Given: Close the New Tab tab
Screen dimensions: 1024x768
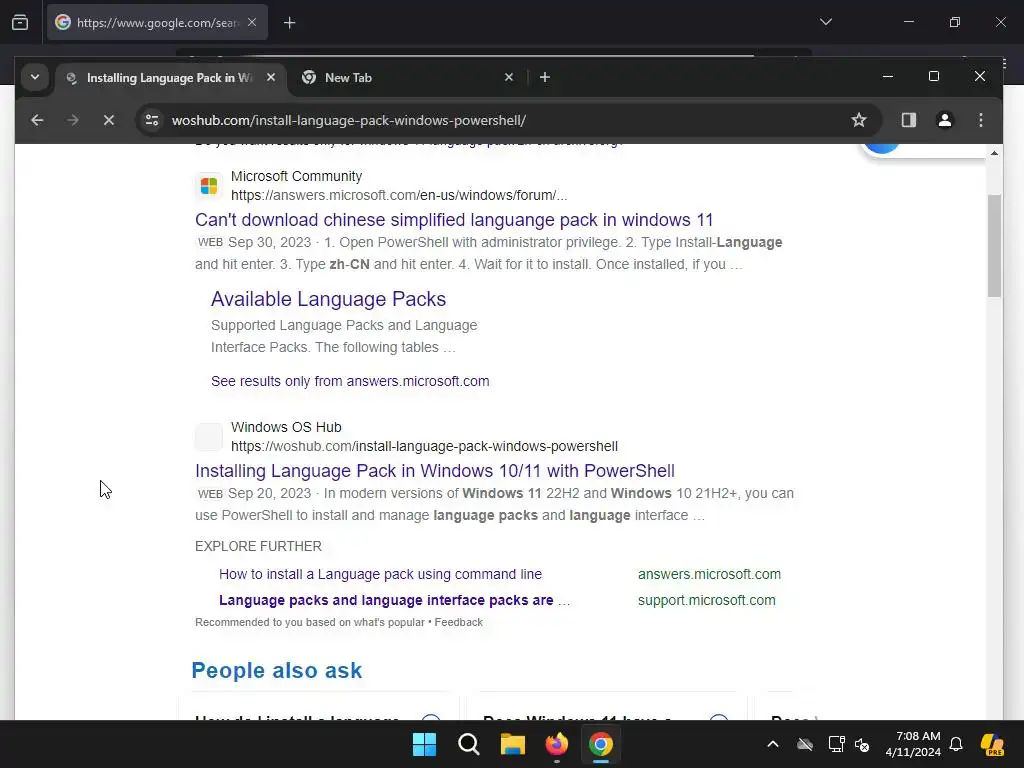Looking at the screenshot, I should [x=509, y=77].
